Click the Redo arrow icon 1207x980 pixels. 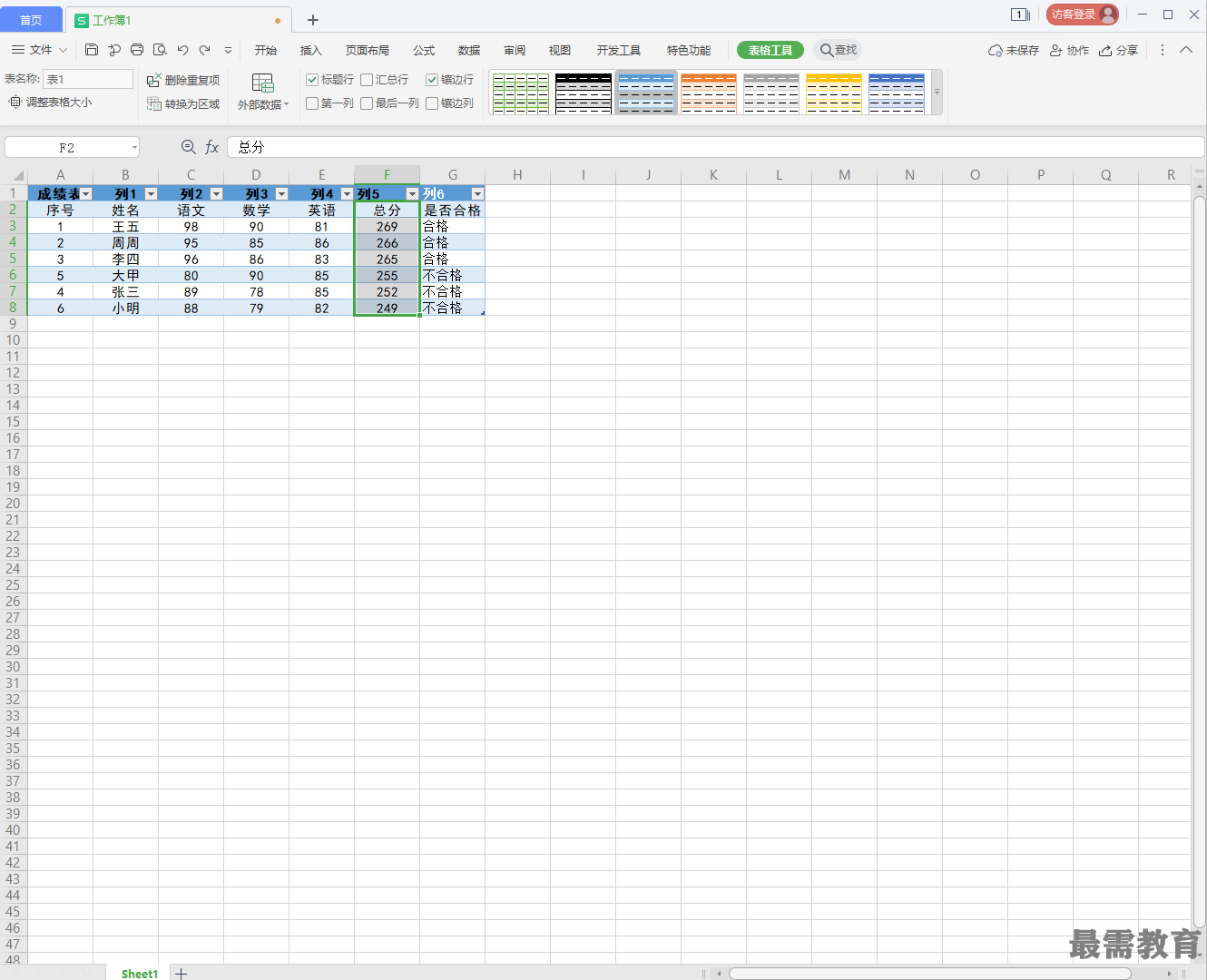pyautogui.click(x=205, y=50)
